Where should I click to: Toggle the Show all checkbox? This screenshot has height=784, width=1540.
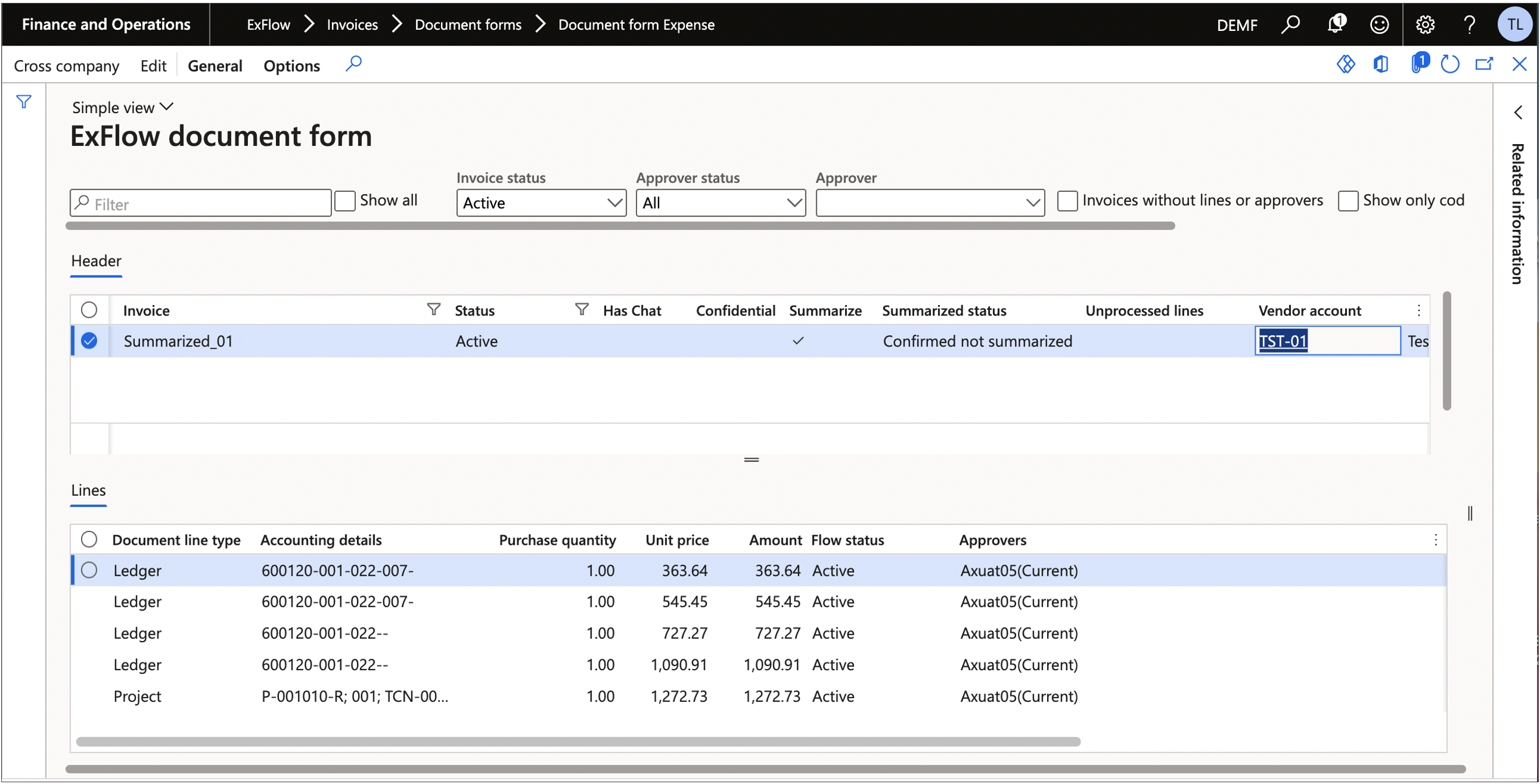click(x=345, y=201)
